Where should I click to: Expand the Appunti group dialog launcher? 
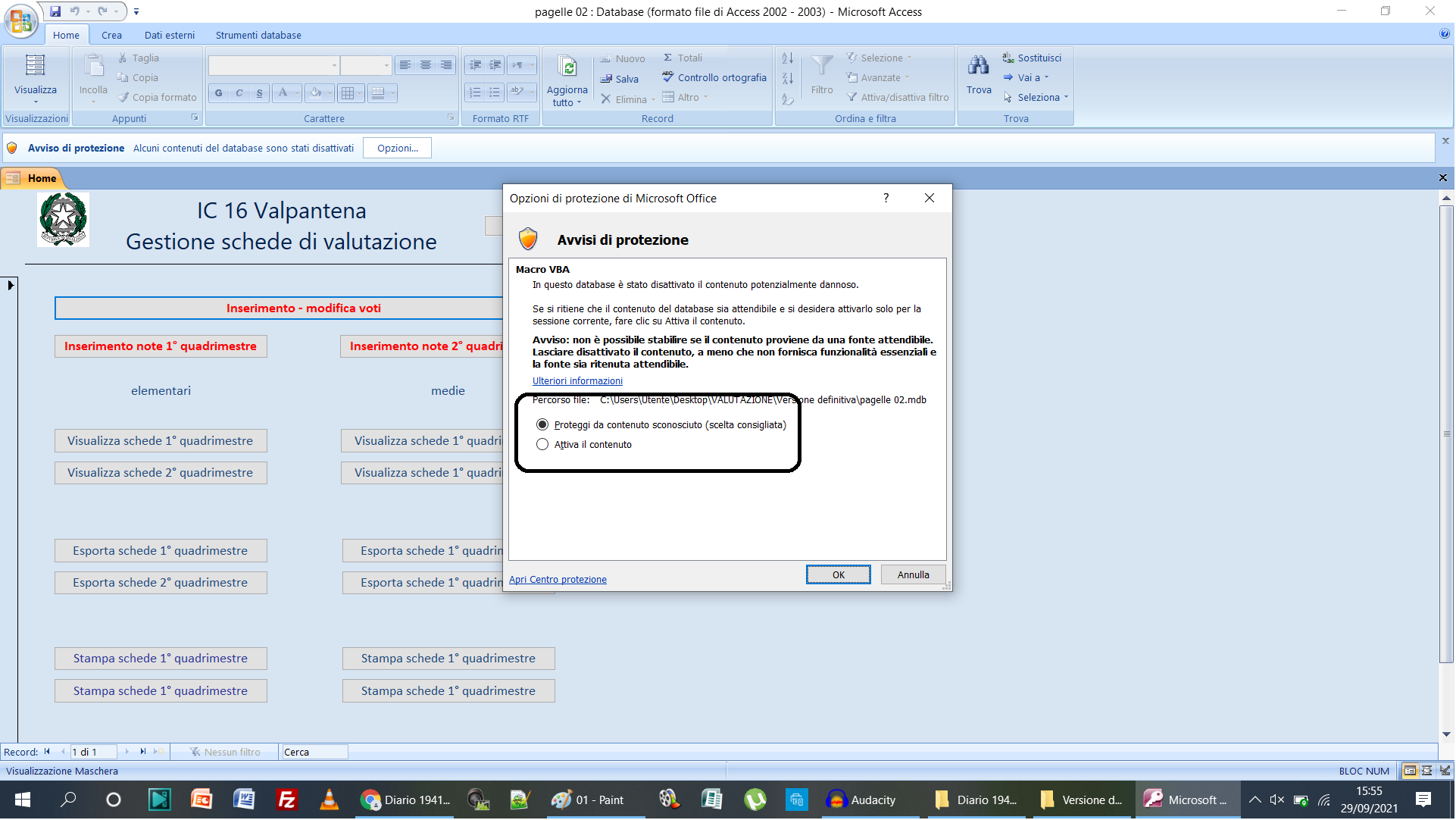click(x=195, y=117)
